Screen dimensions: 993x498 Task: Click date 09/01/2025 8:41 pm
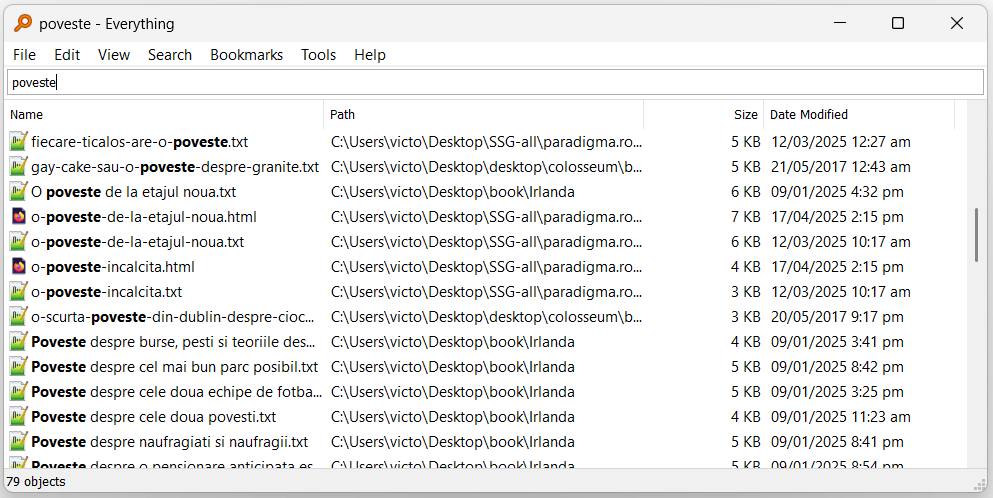coord(837,442)
